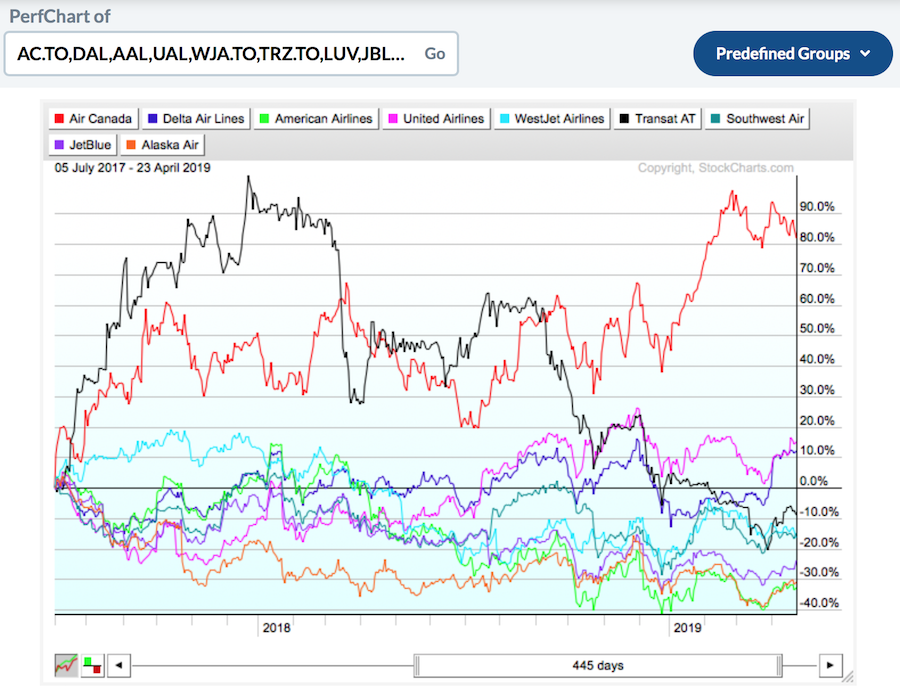Toggle Southwest Air legend button
Screen dimensions: 900x688
click(759, 119)
